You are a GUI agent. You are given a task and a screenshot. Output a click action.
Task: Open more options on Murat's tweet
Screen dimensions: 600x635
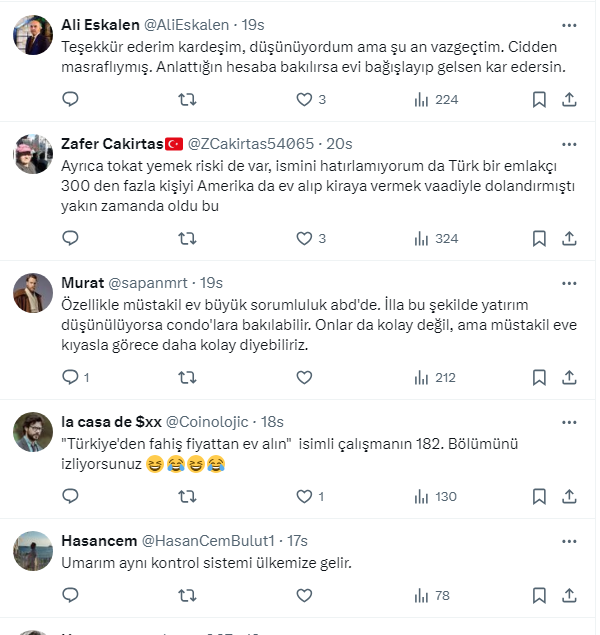point(569,283)
